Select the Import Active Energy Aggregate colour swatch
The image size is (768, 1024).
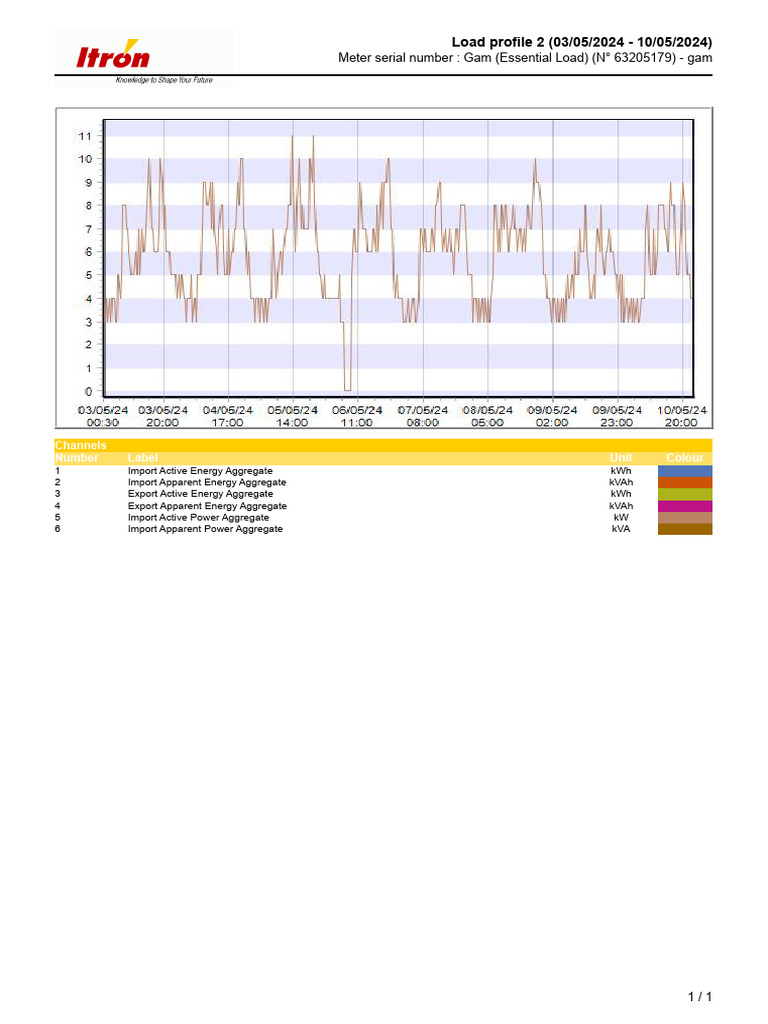point(684,471)
